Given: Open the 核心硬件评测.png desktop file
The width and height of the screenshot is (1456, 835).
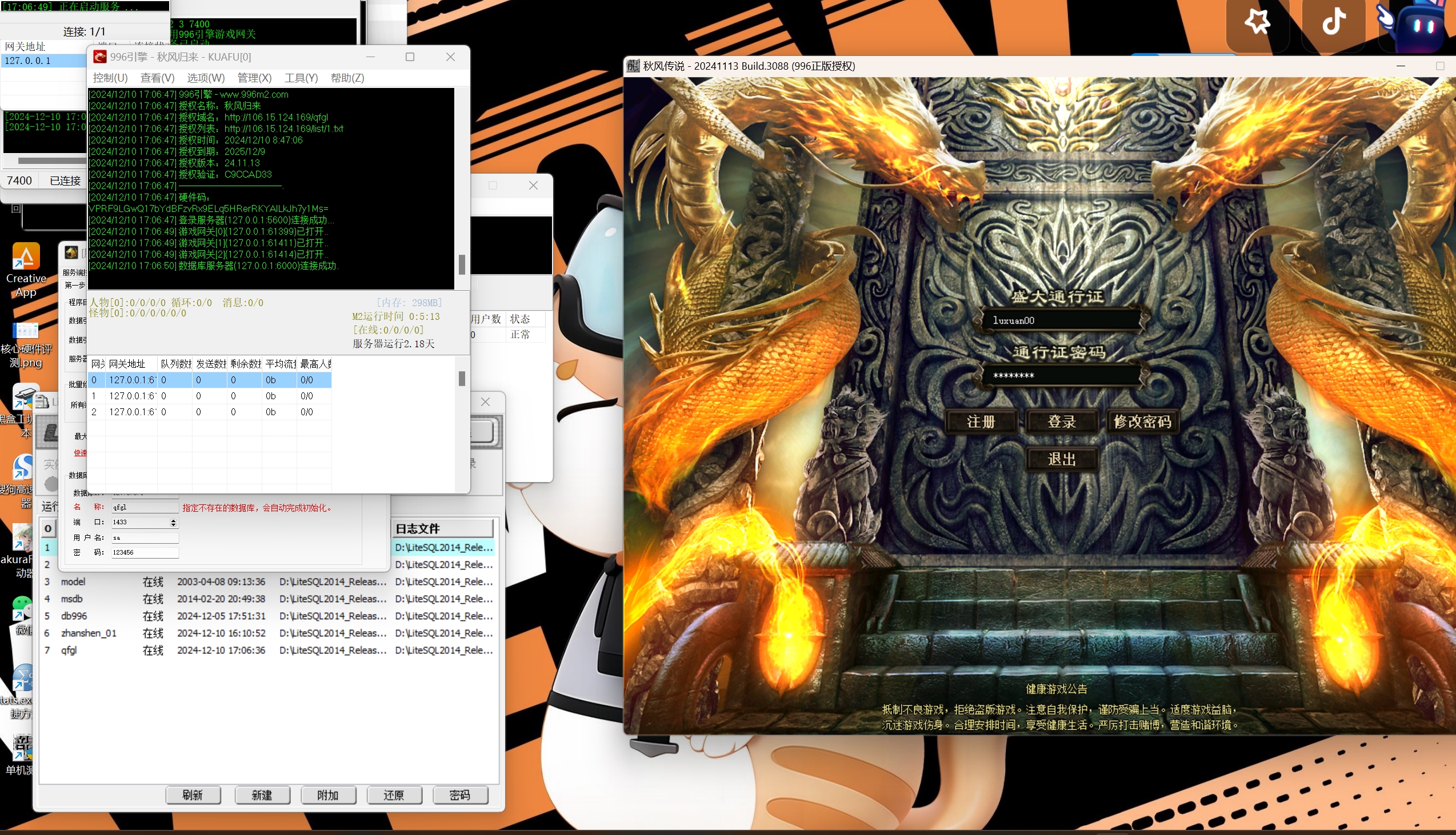Looking at the screenshot, I should click(26, 344).
